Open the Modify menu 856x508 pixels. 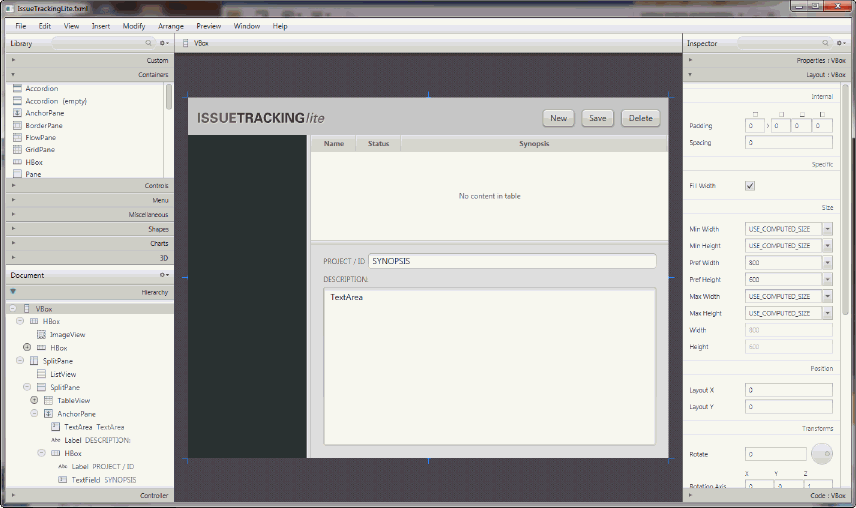pyautogui.click(x=134, y=26)
